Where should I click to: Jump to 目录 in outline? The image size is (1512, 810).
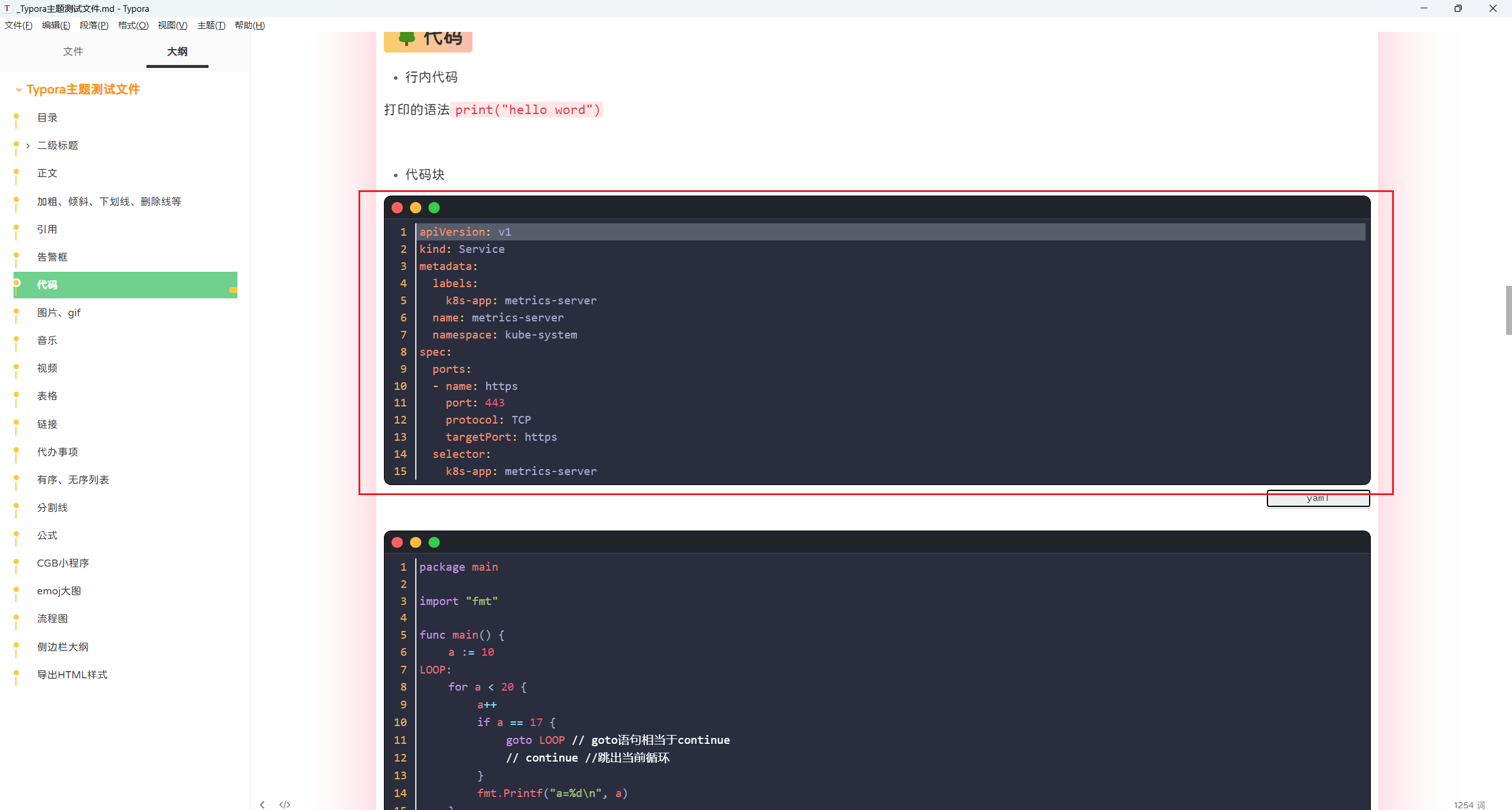(x=47, y=118)
